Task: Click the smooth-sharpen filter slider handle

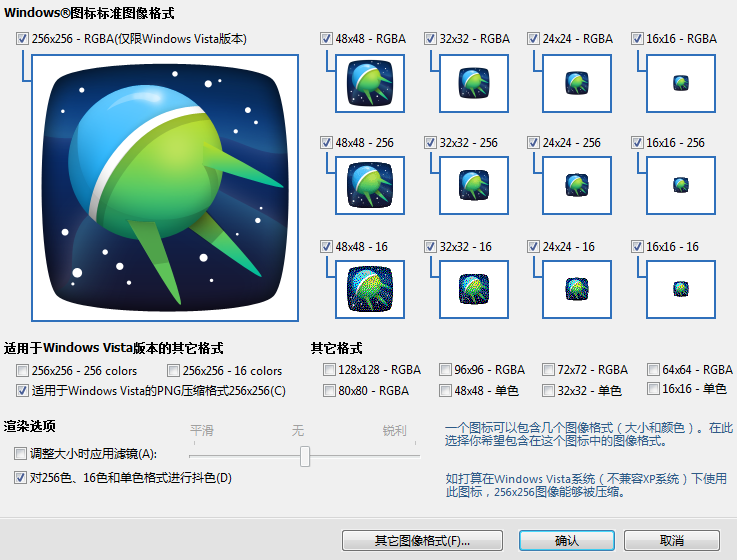Action: tap(305, 456)
